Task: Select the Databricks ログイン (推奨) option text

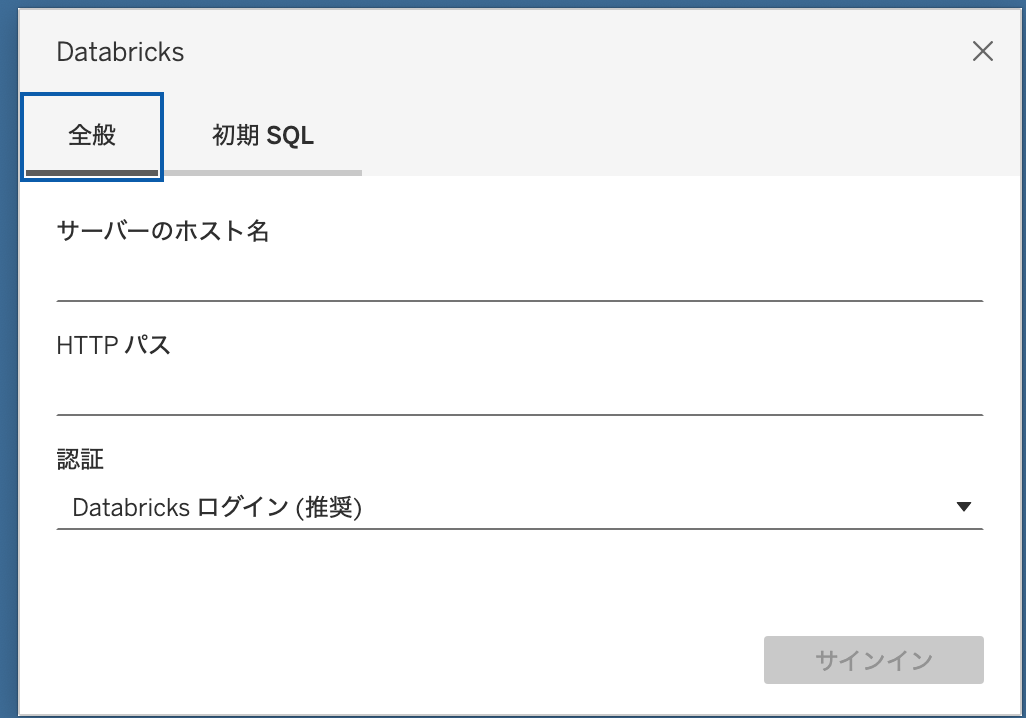Action: click(x=217, y=508)
